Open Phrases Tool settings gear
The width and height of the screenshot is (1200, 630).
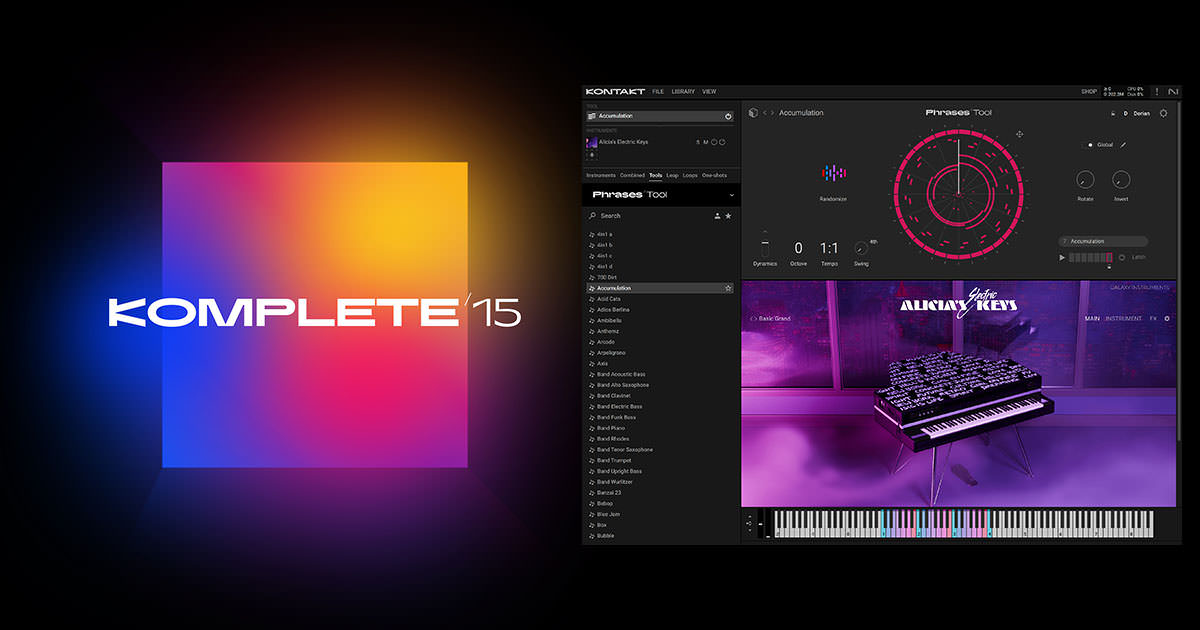coord(1163,113)
